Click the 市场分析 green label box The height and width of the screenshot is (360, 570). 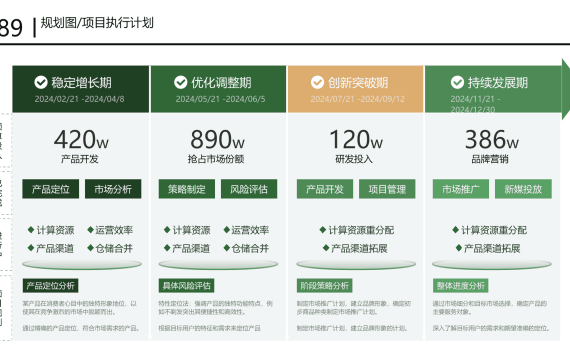[x=113, y=189]
